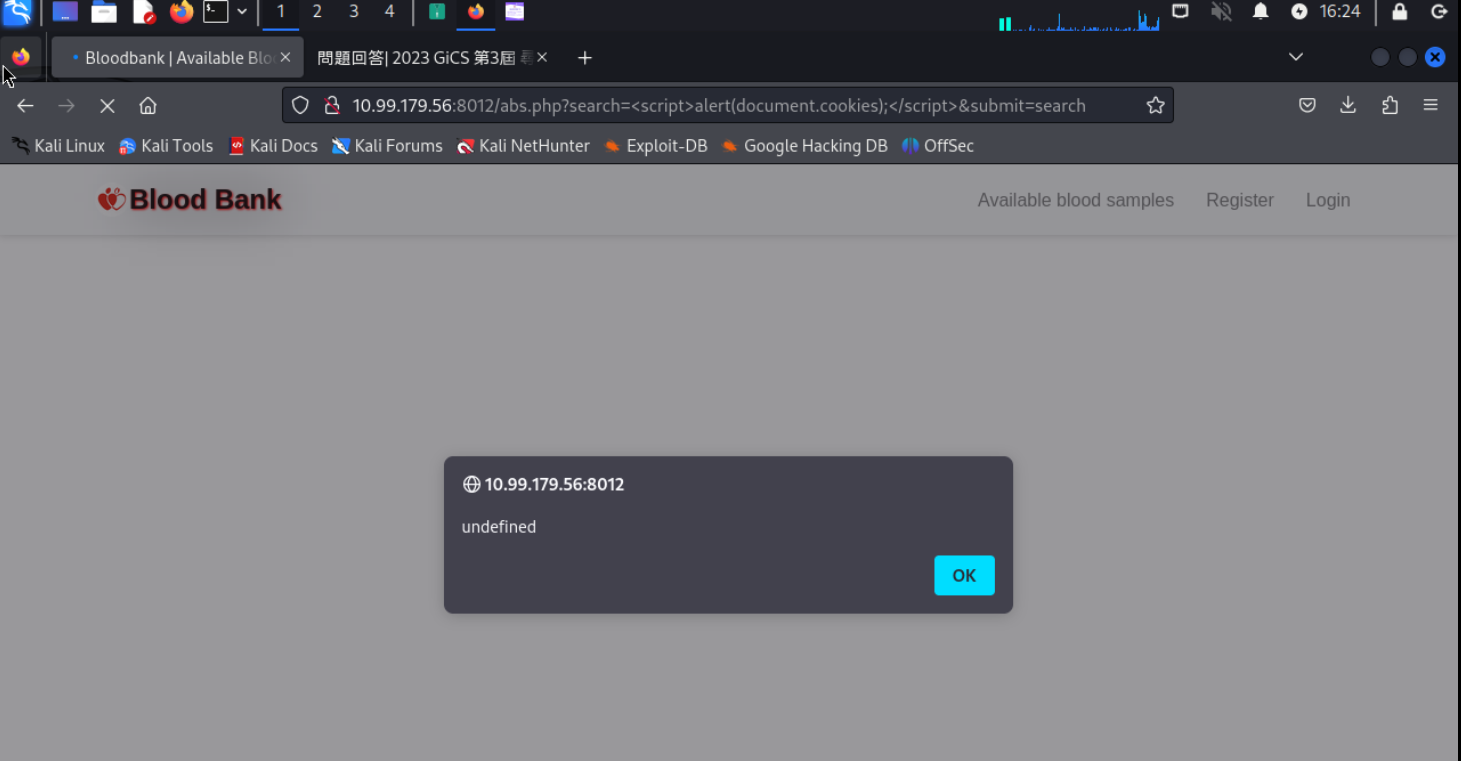
Task: Open the Exploit-DB bookmark
Action: coord(656,146)
